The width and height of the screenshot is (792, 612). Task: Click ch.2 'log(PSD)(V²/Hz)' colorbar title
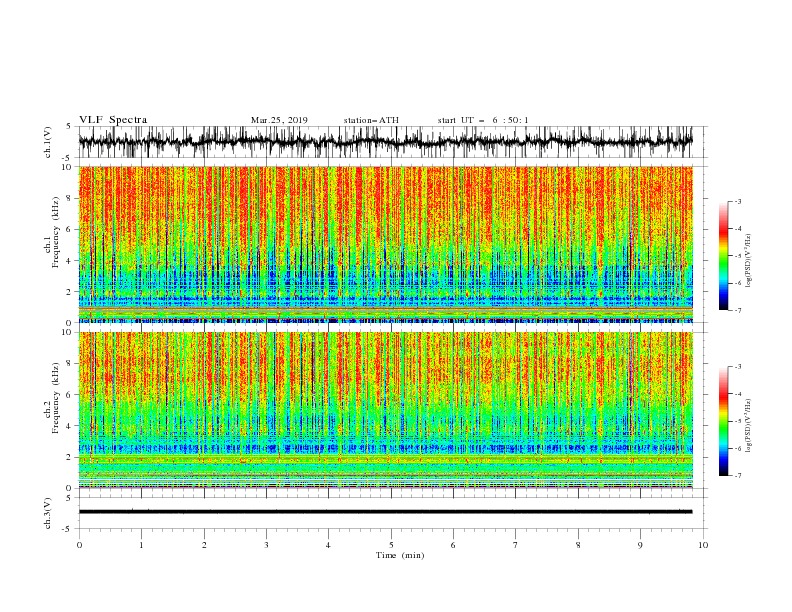tap(750, 426)
